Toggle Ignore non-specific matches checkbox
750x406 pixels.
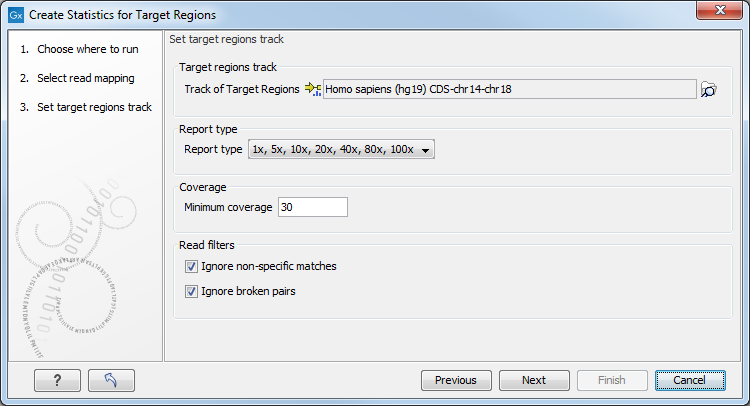coord(191,266)
